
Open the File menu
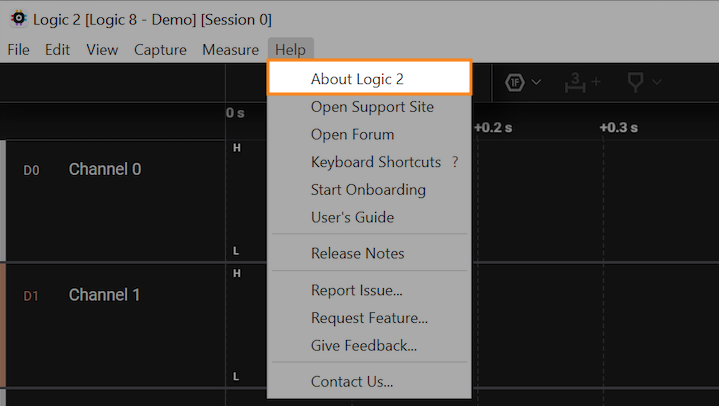pyautogui.click(x=19, y=49)
